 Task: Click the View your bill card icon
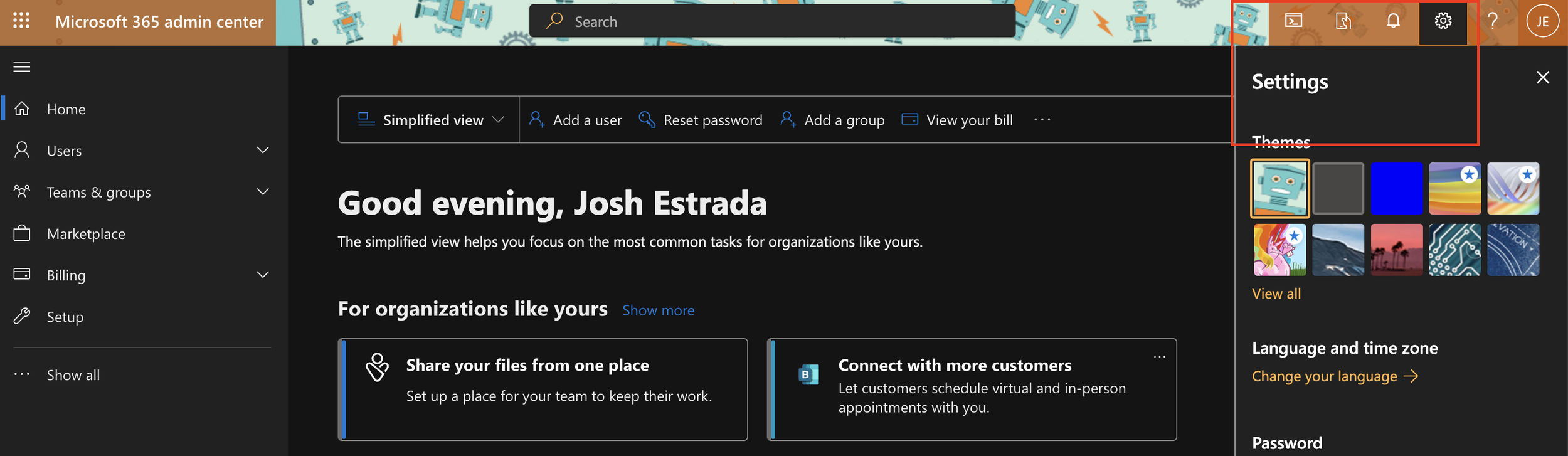click(910, 119)
